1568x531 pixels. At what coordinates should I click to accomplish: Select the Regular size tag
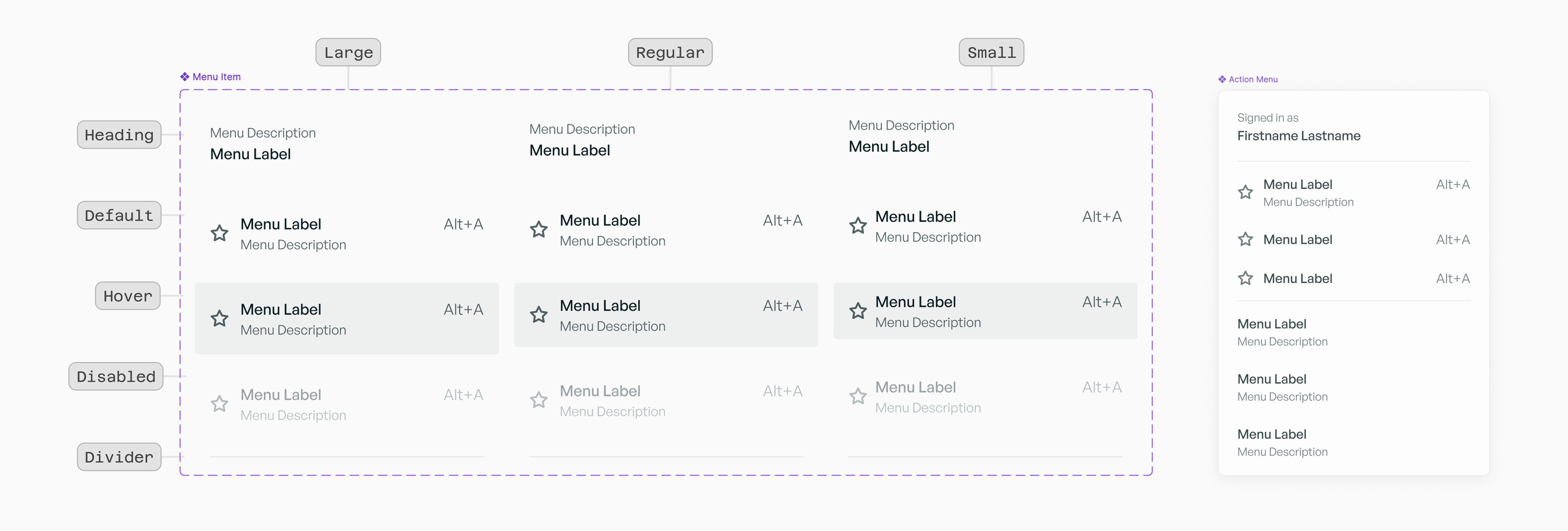coord(670,52)
